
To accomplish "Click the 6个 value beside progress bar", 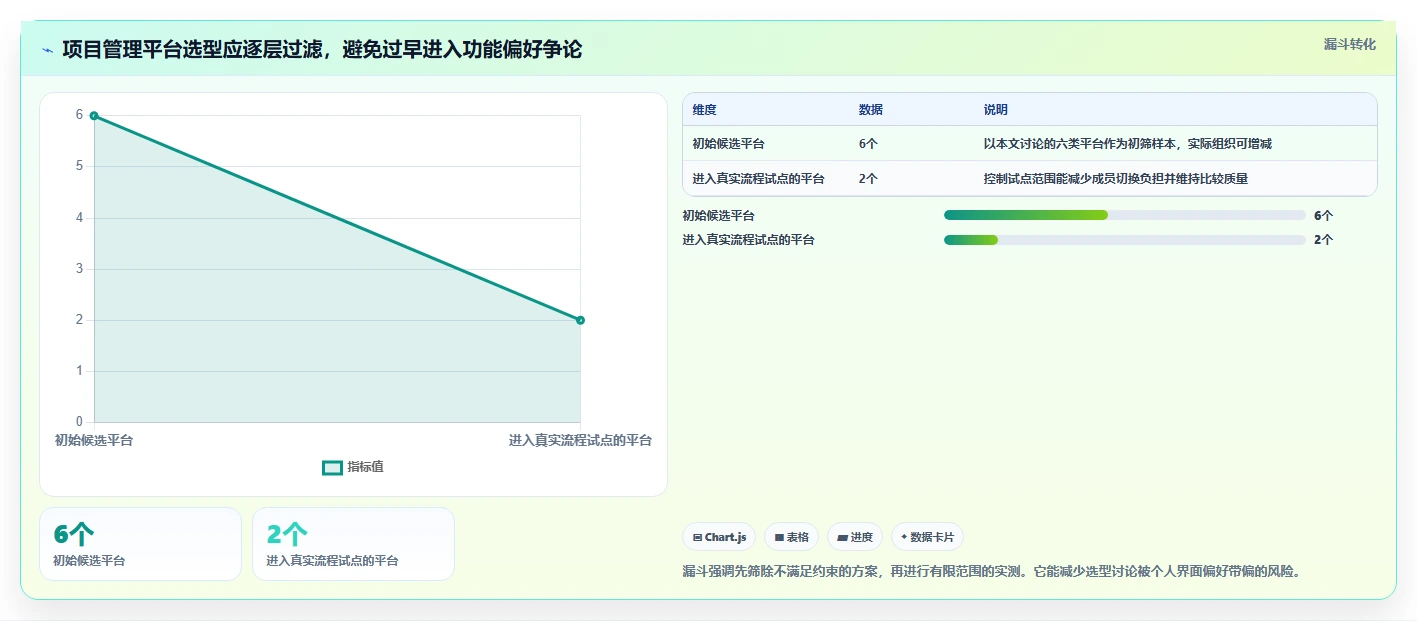I will [x=1323, y=215].
